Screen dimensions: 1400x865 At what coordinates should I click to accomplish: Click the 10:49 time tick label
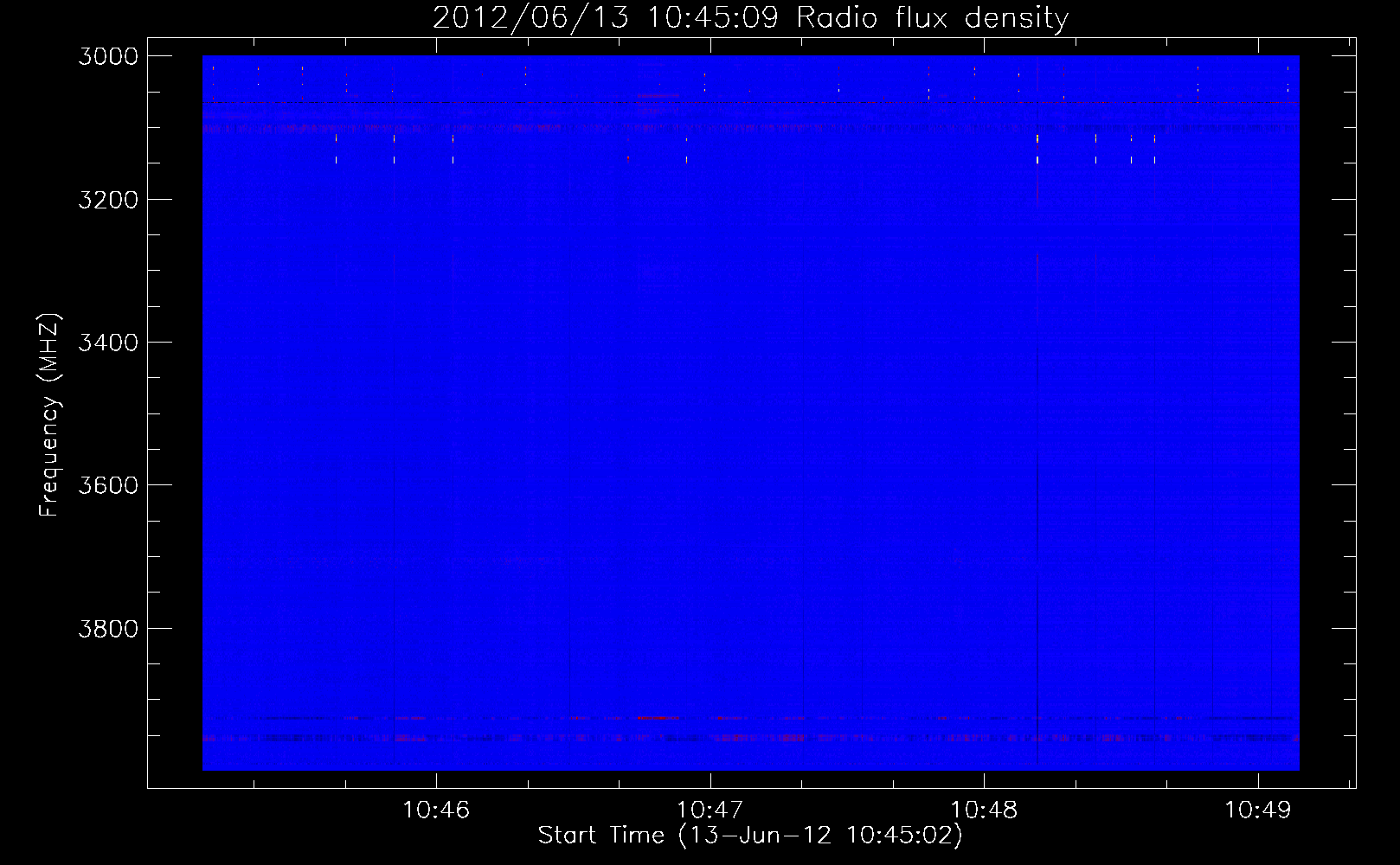[x=1257, y=811]
